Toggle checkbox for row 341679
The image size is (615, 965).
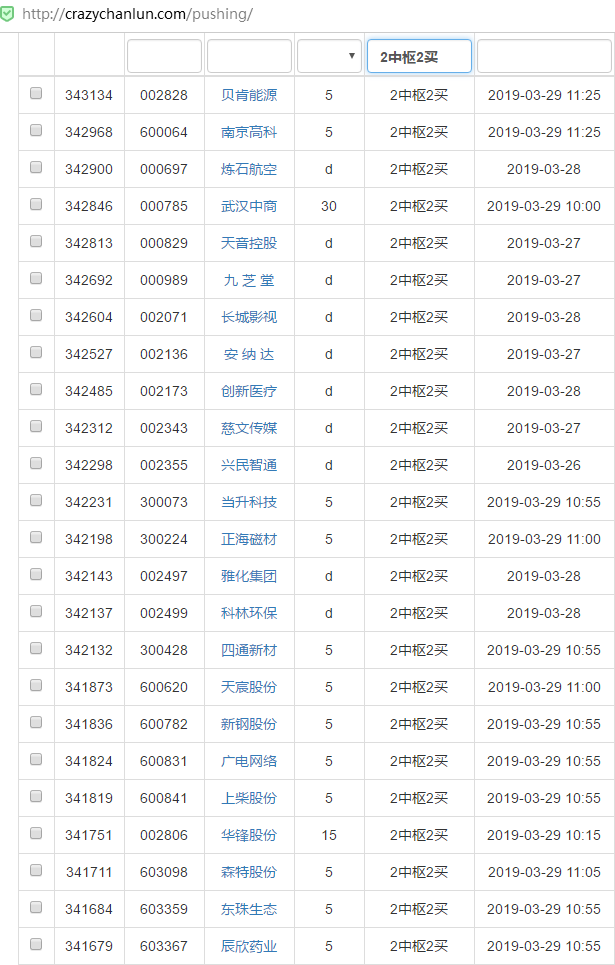coord(36,945)
